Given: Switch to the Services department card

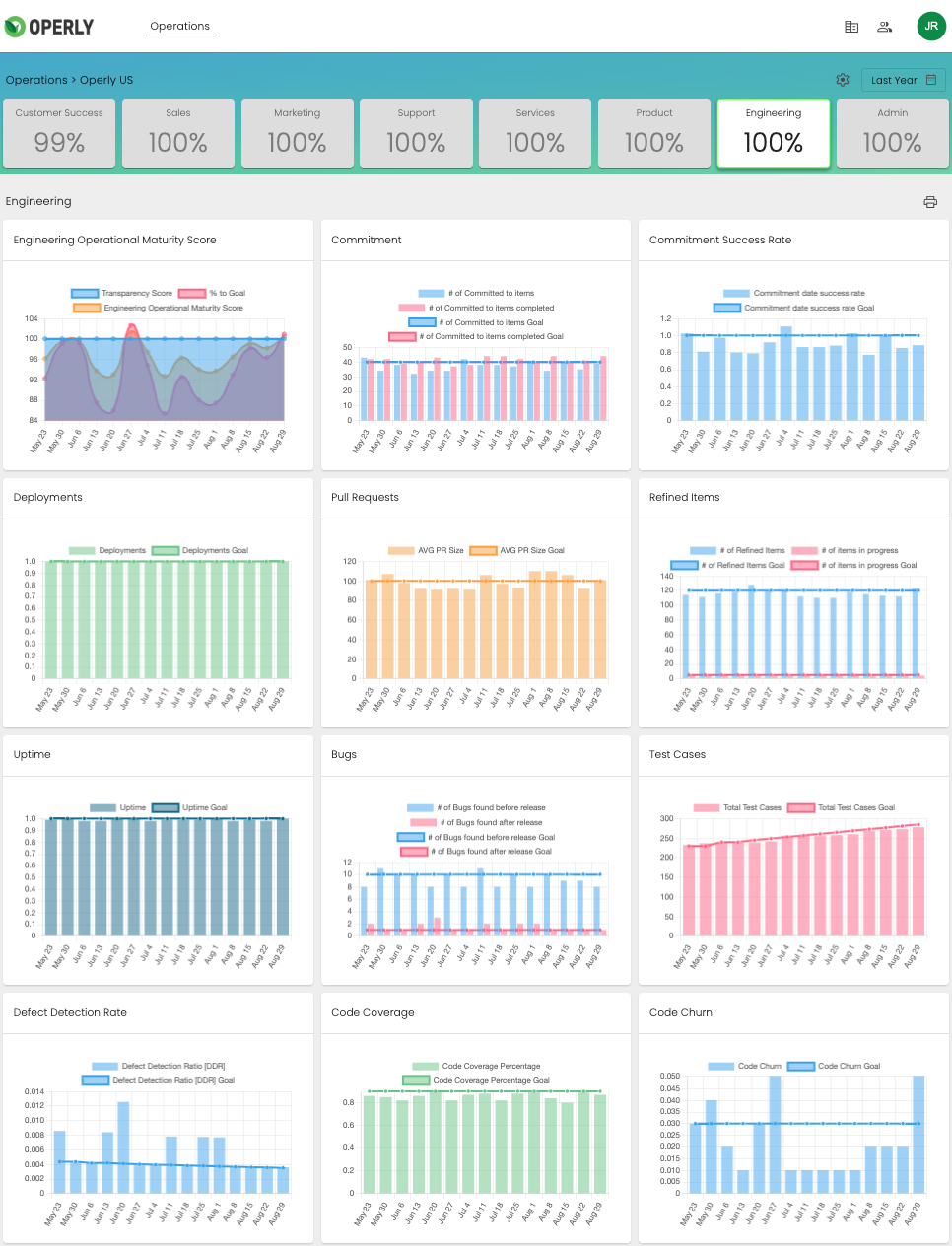Looking at the screenshot, I should [535, 133].
